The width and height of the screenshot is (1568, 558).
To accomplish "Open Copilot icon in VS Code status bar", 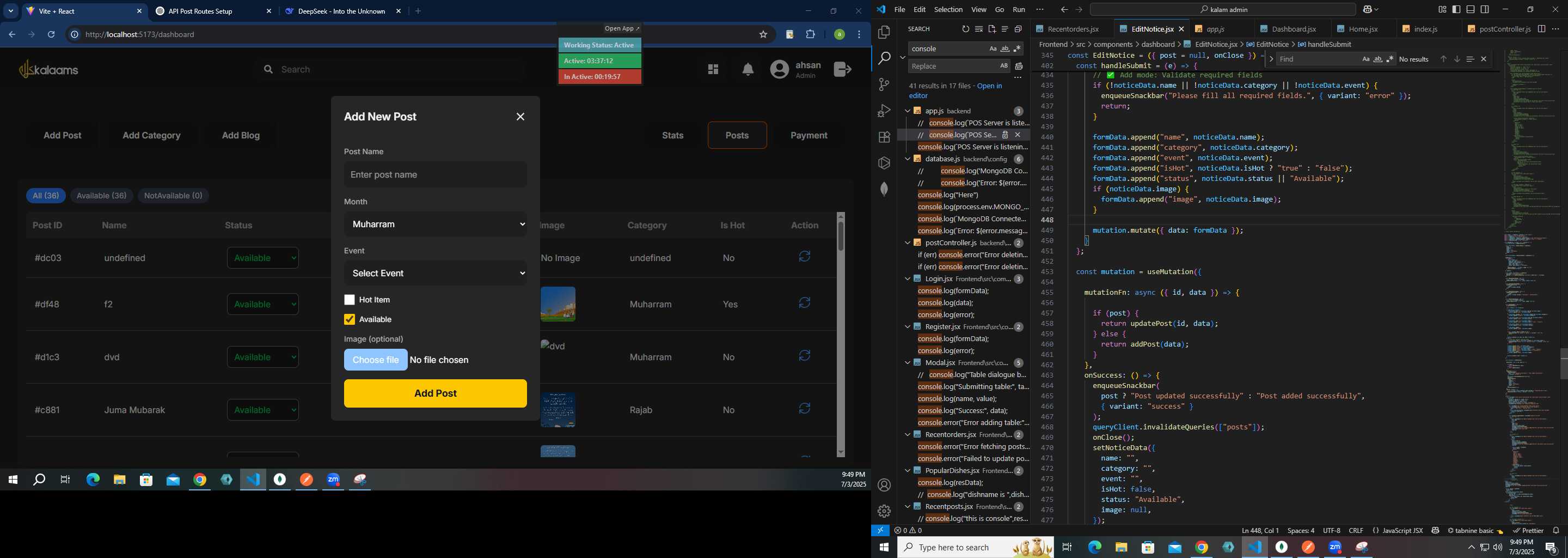I will (x=1435, y=531).
